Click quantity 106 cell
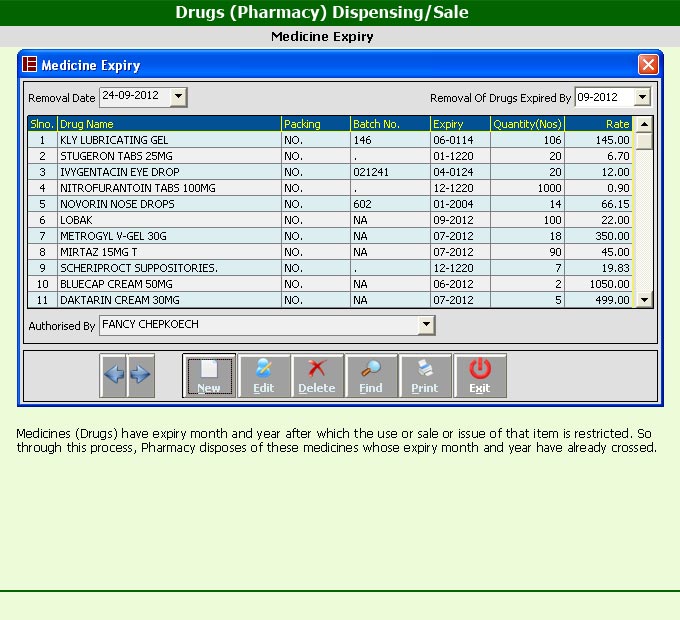Screen dimensions: 680x620 pyautogui.click(x=527, y=140)
